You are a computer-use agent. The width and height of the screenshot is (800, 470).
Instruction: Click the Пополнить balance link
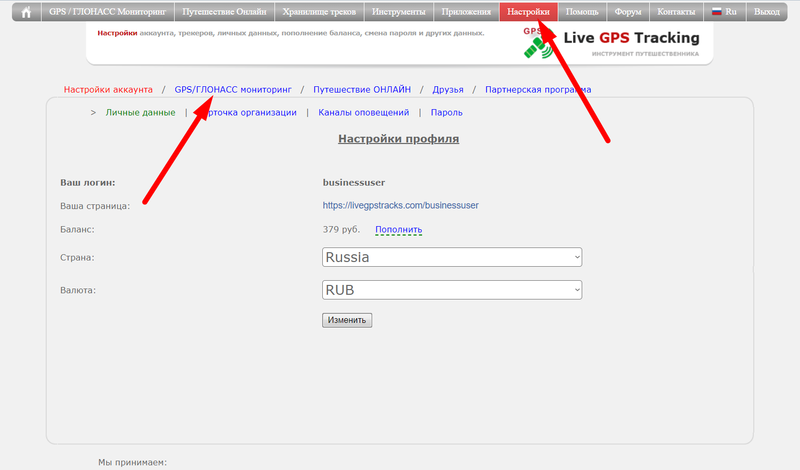click(x=398, y=230)
